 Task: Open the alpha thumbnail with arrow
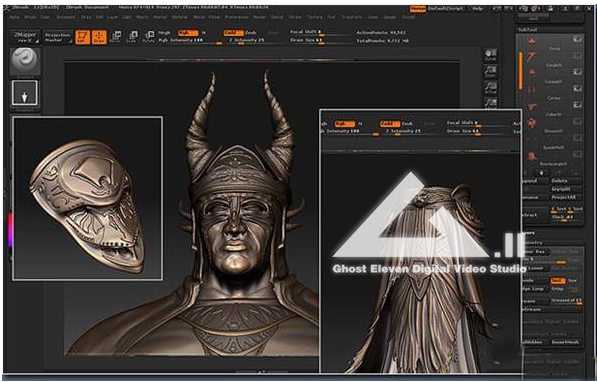click(25, 93)
